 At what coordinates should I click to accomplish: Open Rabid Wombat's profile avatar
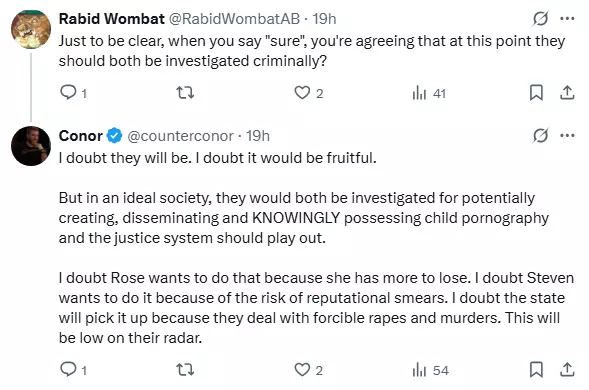click(x=31, y=29)
